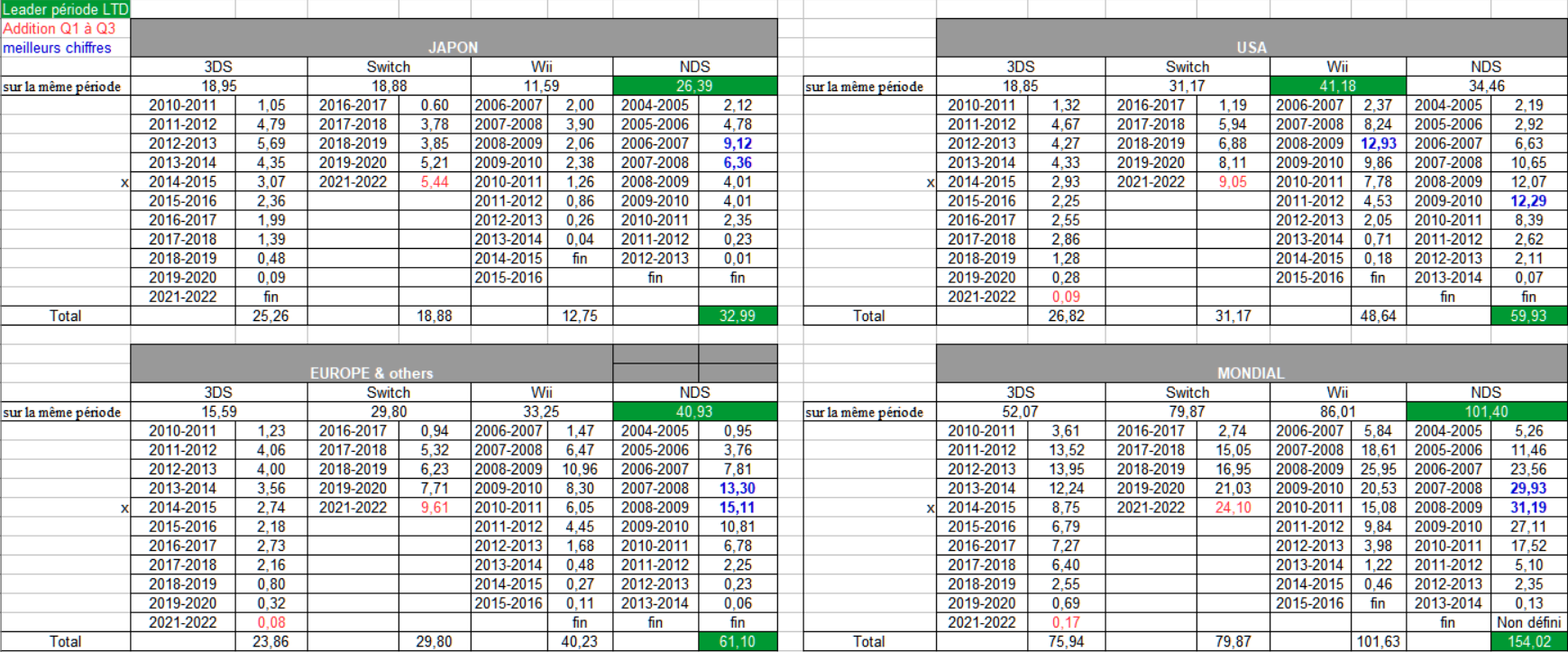The width and height of the screenshot is (1568, 652).
Task: Select Japan Wii total 12,75
Action: coord(580,316)
